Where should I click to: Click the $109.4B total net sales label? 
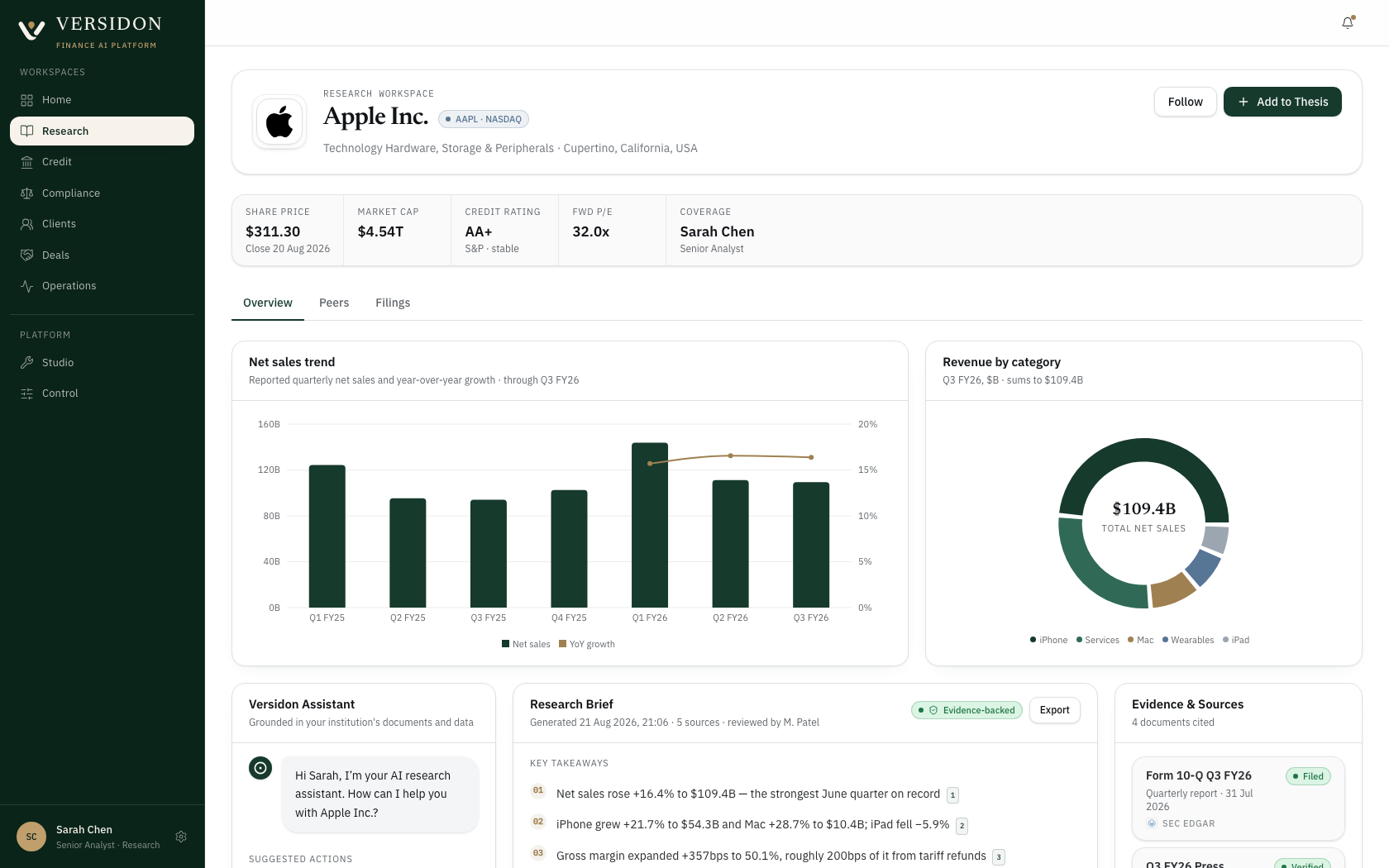(x=1143, y=508)
